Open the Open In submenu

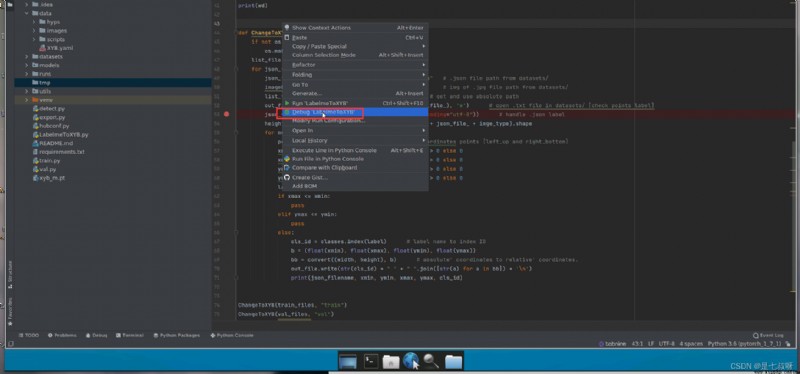point(355,131)
